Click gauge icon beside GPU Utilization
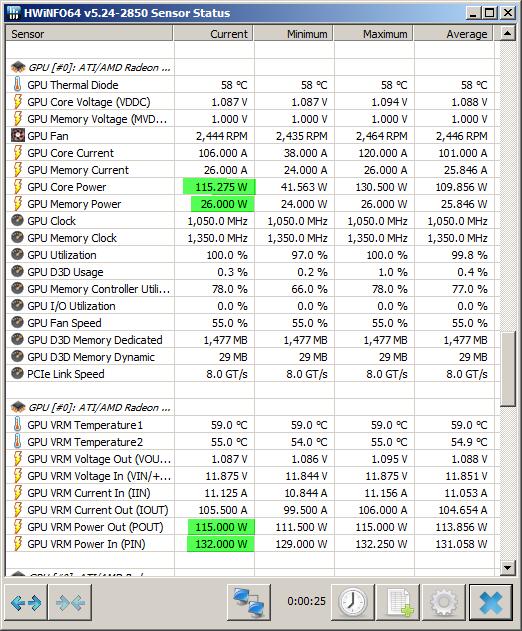This screenshot has width=522, height=631. pyautogui.click(x=17, y=254)
